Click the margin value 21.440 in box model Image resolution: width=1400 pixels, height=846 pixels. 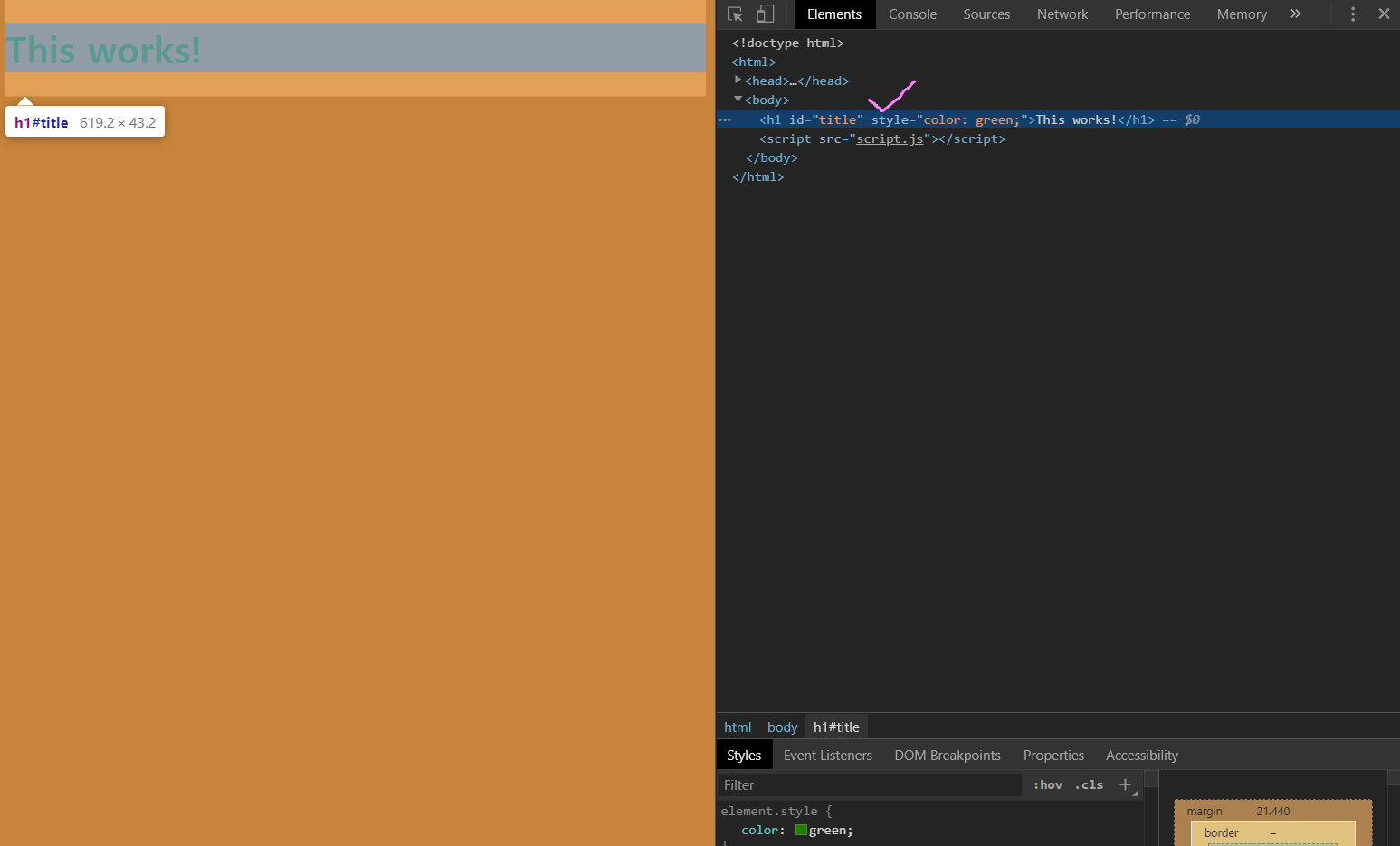coord(1272,811)
